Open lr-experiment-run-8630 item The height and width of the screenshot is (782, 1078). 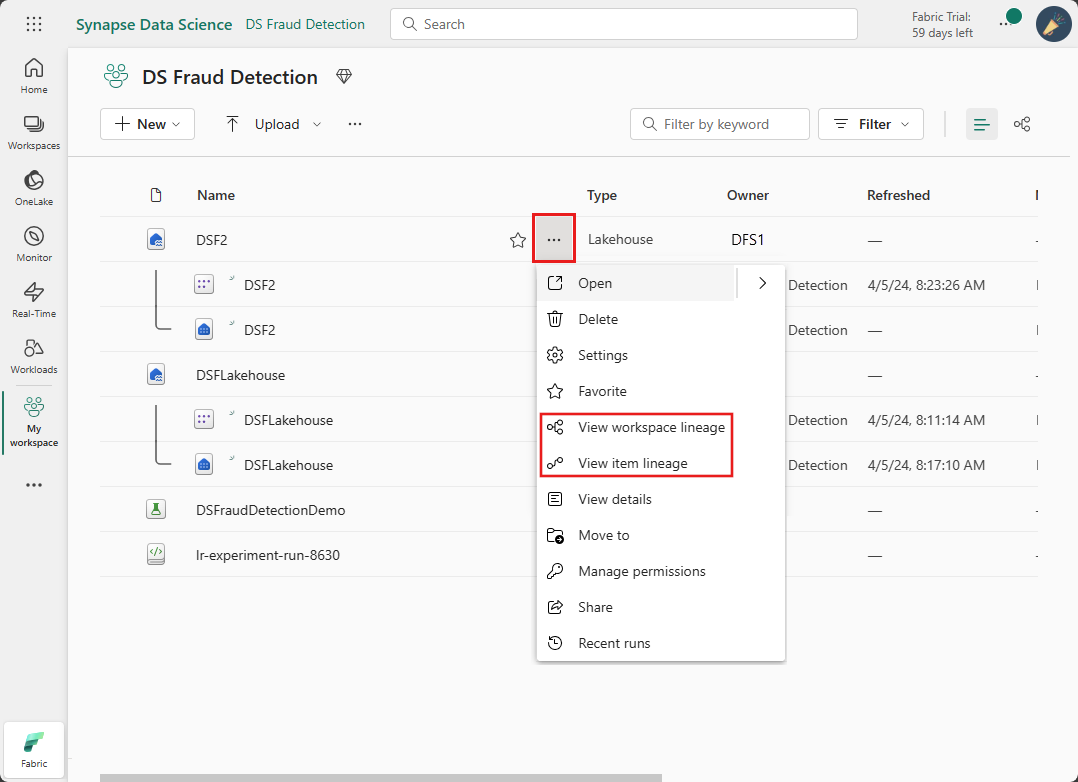tap(267, 555)
